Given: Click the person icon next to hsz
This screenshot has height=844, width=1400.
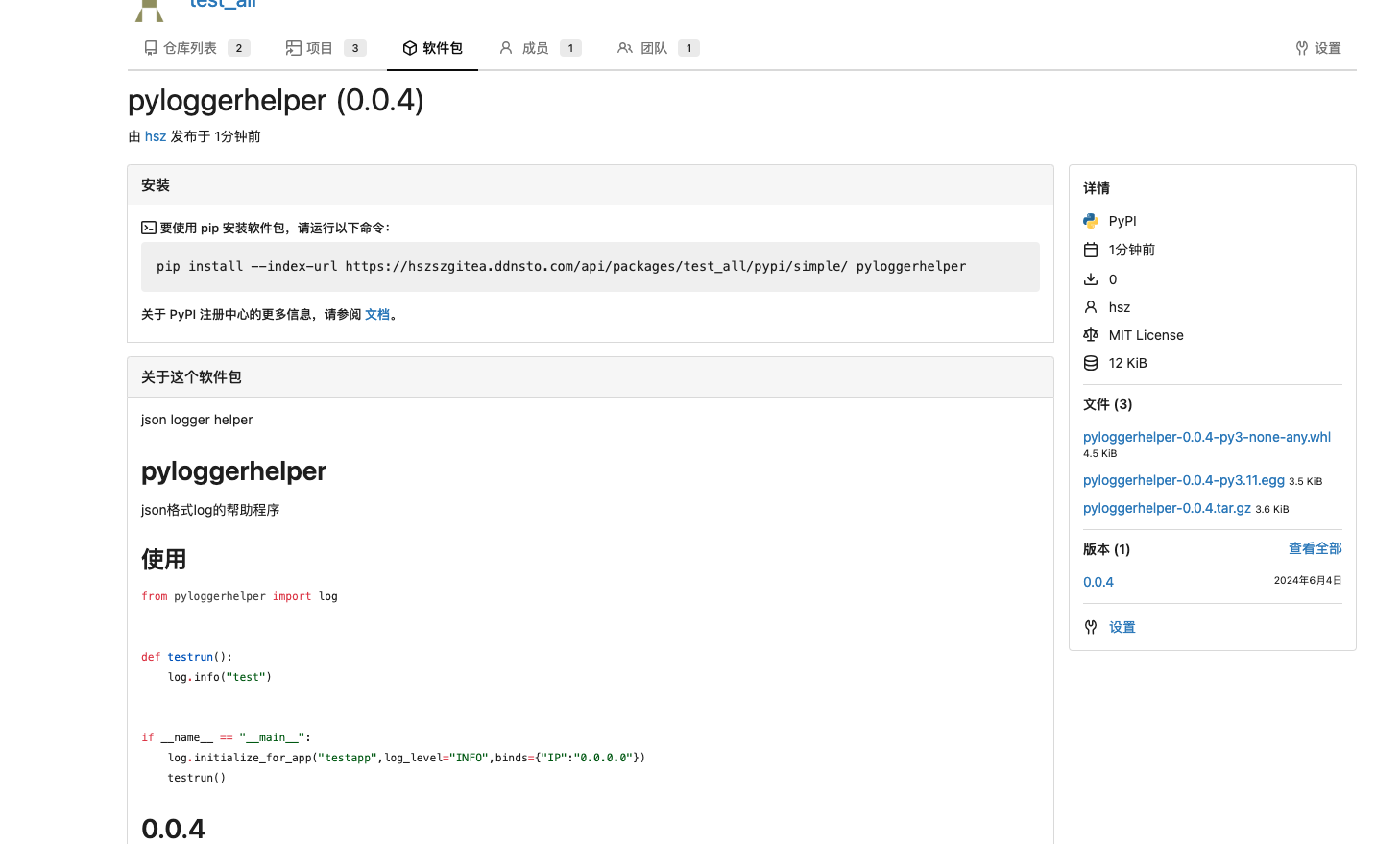Looking at the screenshot, I should [x=1091, y=307].
